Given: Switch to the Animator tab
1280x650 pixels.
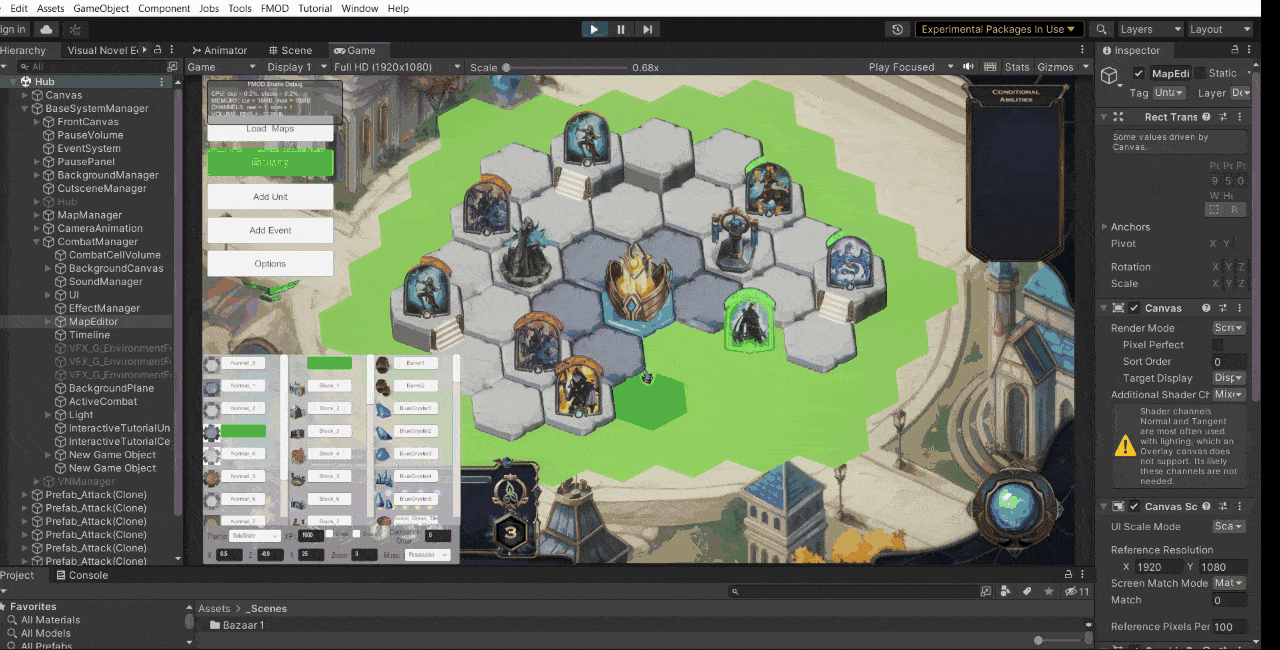Looking at the screenshot, I should click(219, 50).
